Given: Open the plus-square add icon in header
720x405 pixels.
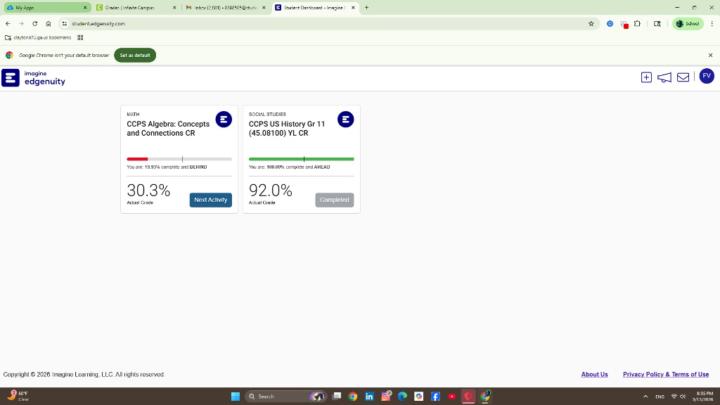Looking at the screenshot, I should 646,78.
